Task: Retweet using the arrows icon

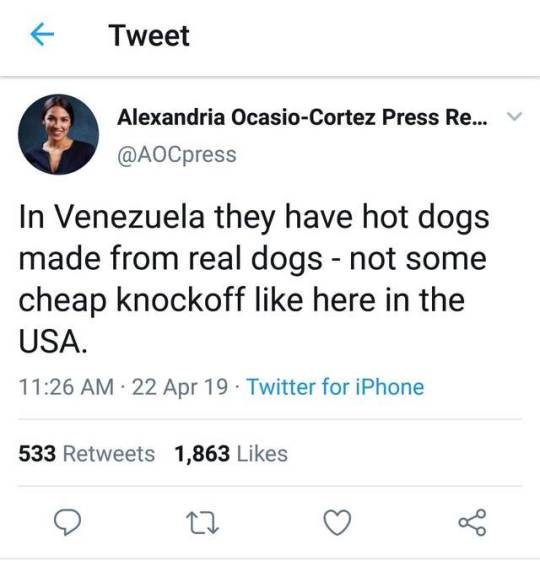Action: coord(202,523)
